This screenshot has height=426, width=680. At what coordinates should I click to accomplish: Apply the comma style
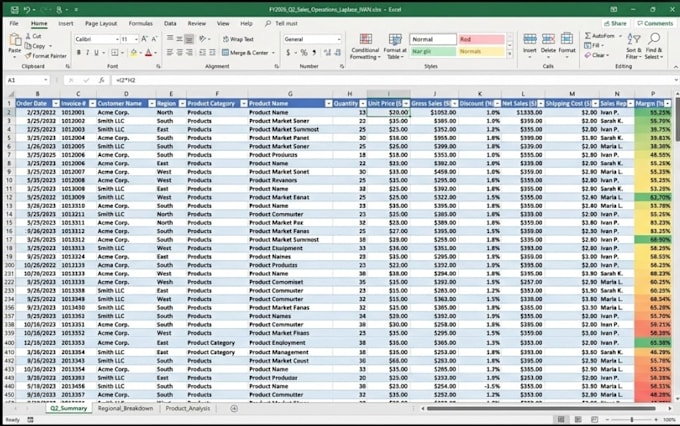(314, 52)
